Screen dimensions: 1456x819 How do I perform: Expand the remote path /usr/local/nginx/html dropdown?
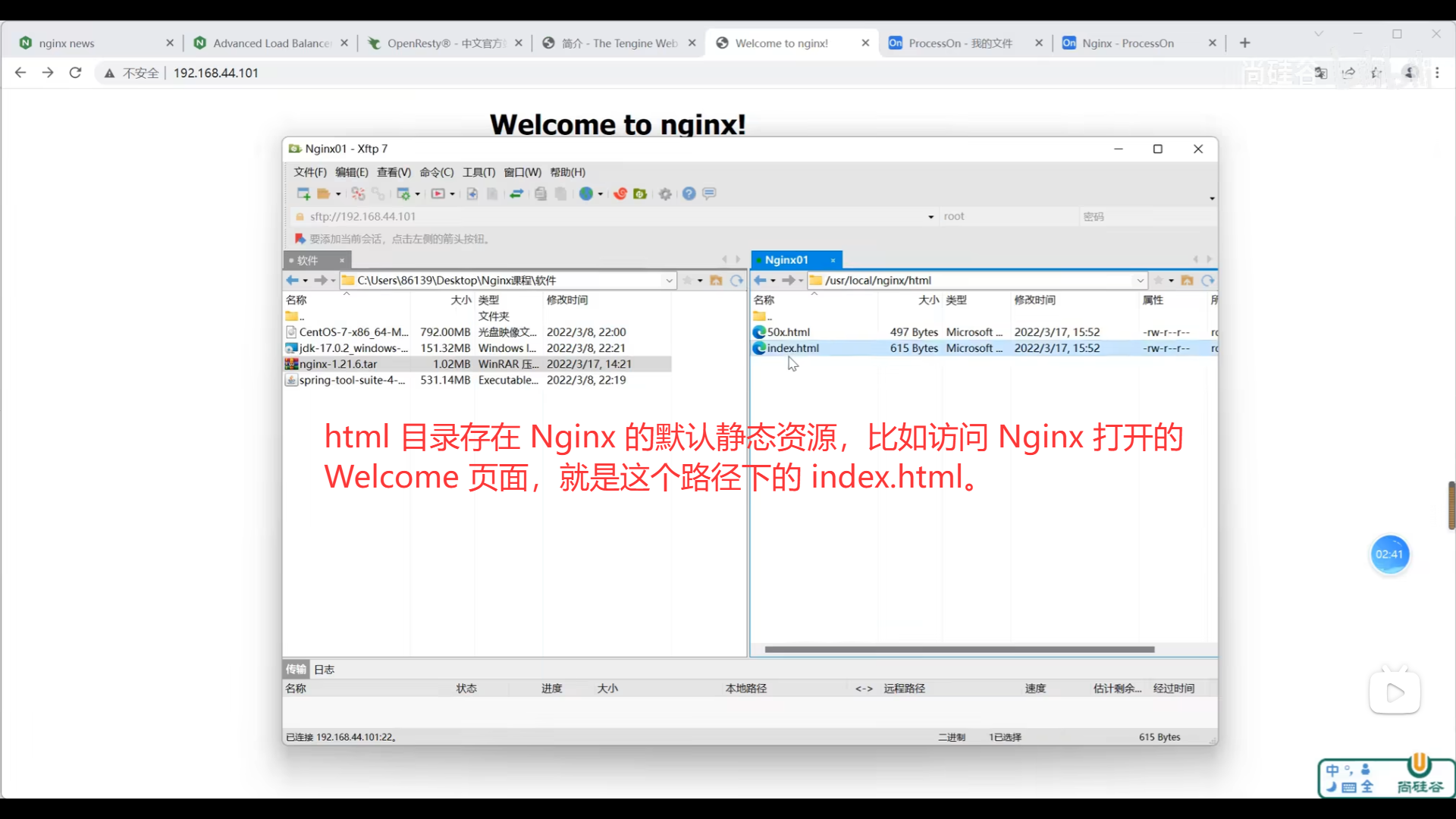pos(1140,281)
